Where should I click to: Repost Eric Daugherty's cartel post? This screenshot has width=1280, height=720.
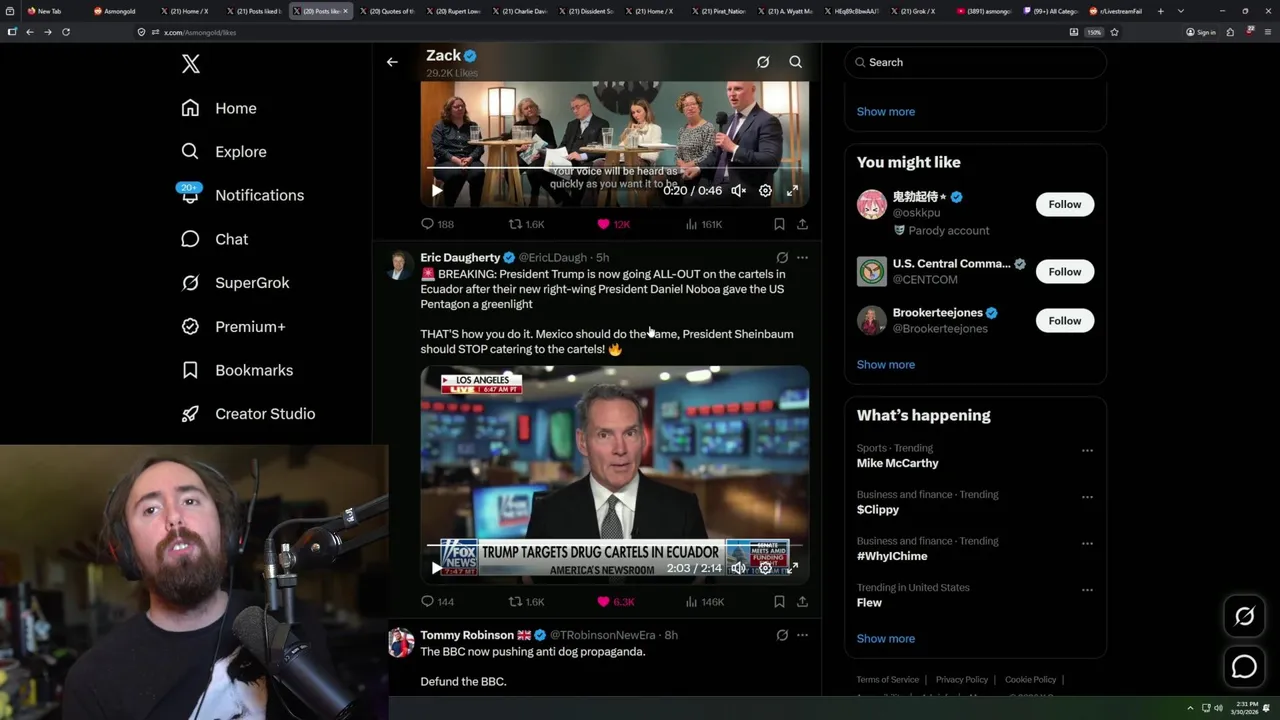[x=526, y=602]
